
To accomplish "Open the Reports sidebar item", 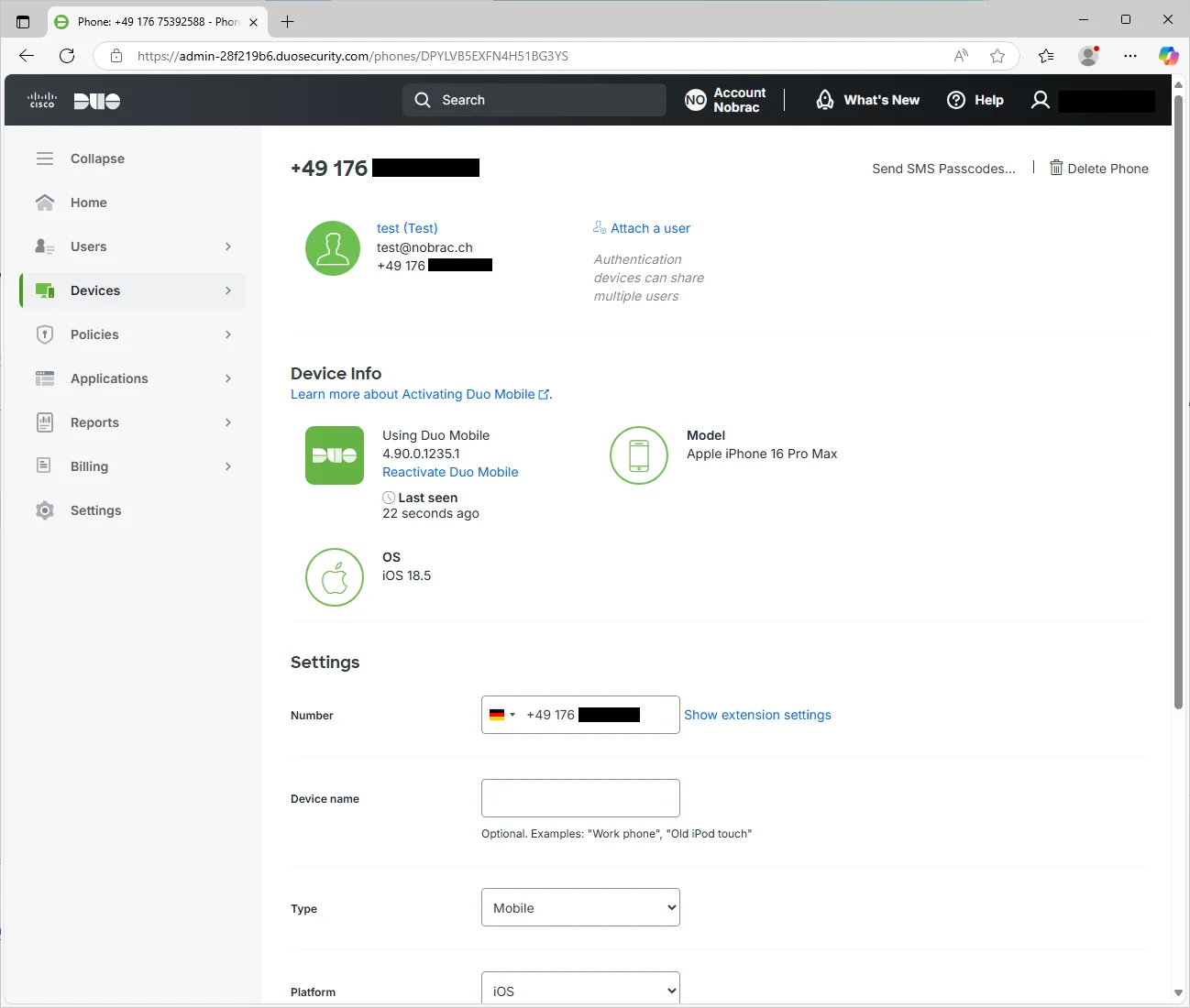I will 133,422.
